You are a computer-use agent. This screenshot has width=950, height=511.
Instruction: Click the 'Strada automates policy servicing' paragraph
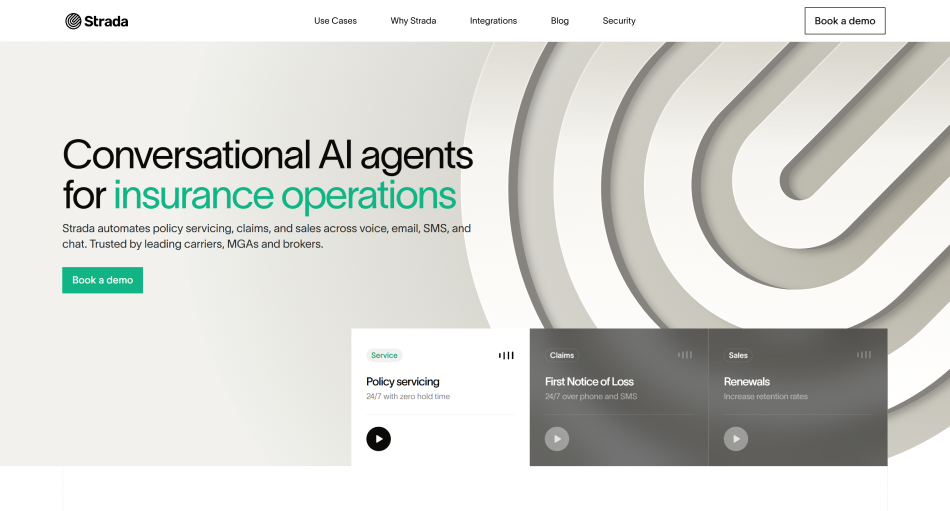[x=267, y=236]
